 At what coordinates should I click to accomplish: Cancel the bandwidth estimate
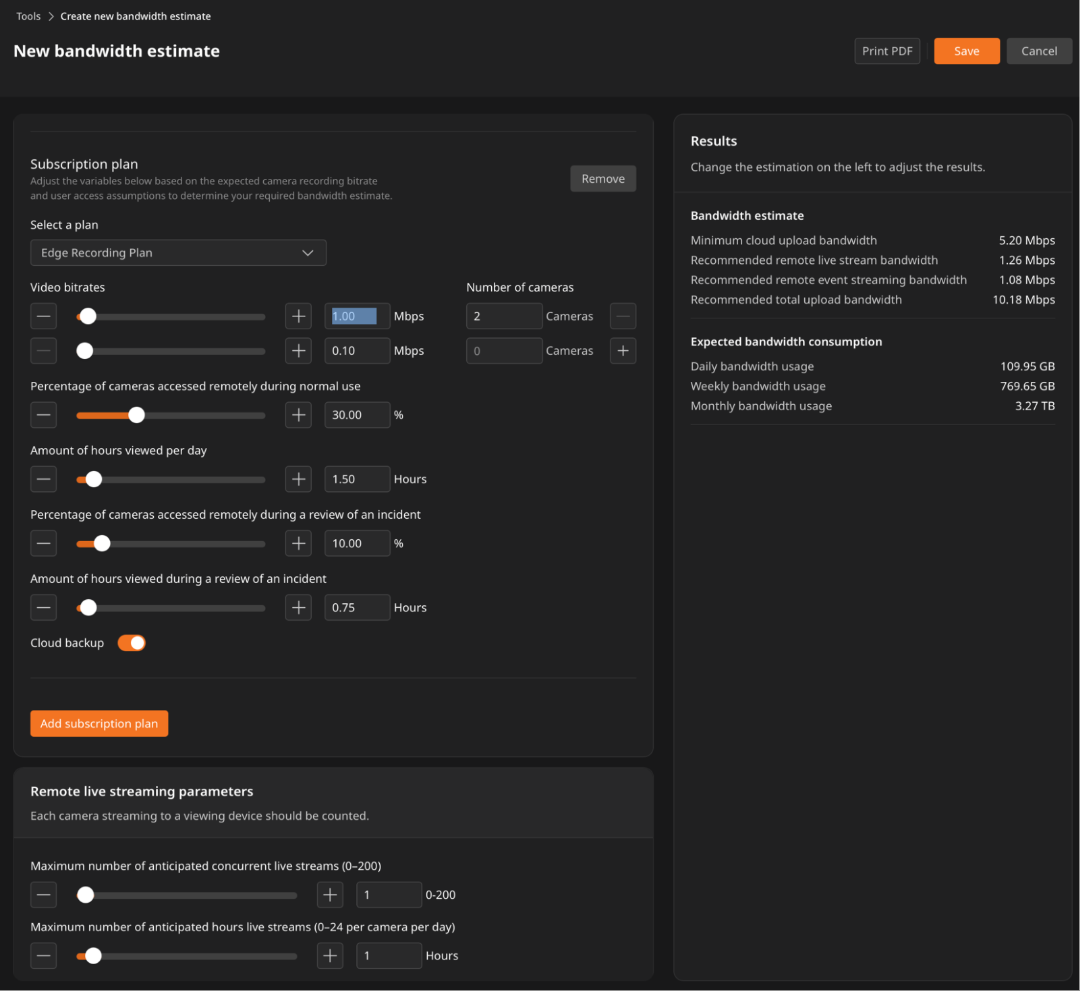point(1039,51)
